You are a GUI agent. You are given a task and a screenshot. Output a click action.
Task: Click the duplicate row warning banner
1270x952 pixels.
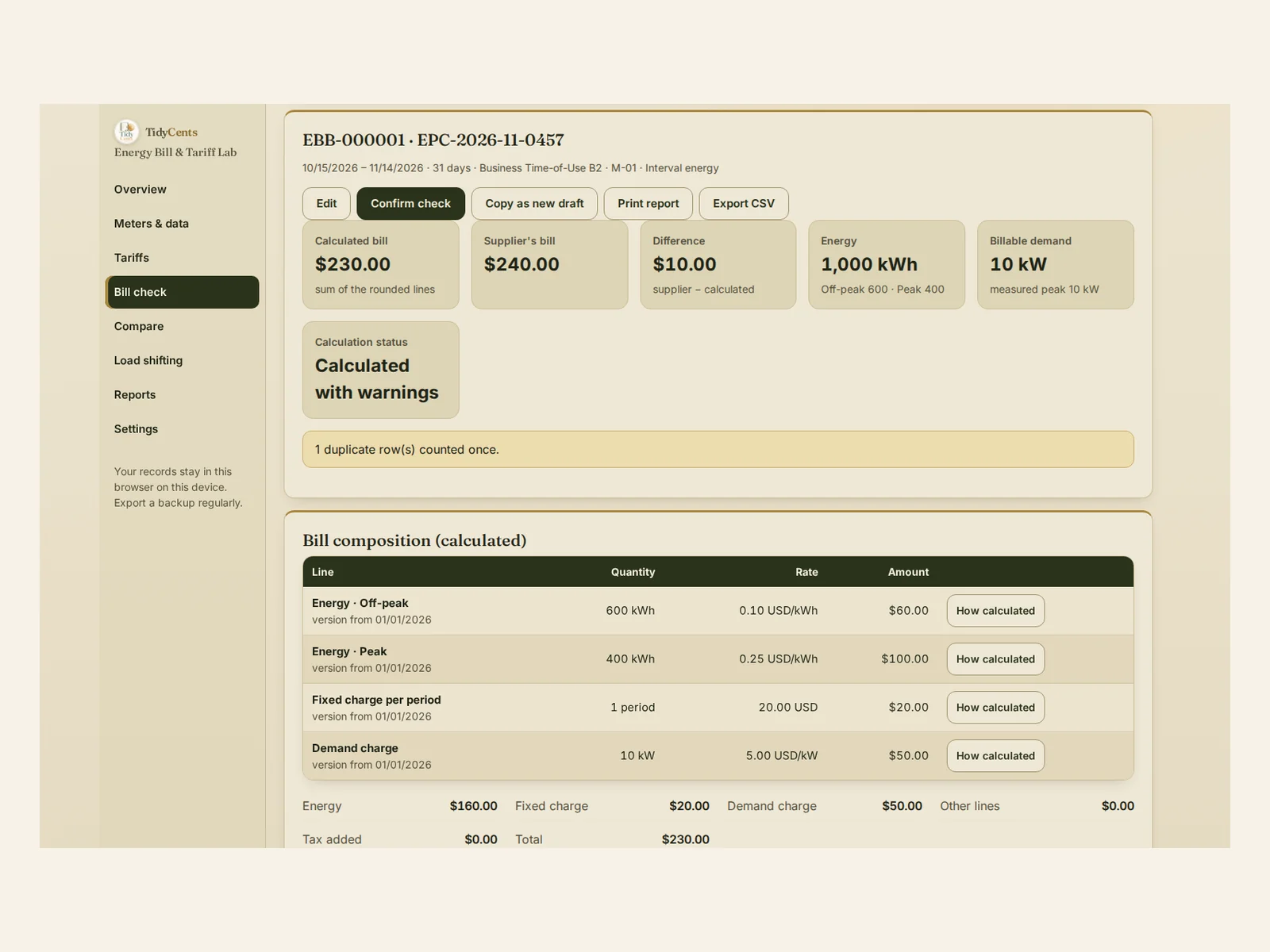[x=718, y=450]
